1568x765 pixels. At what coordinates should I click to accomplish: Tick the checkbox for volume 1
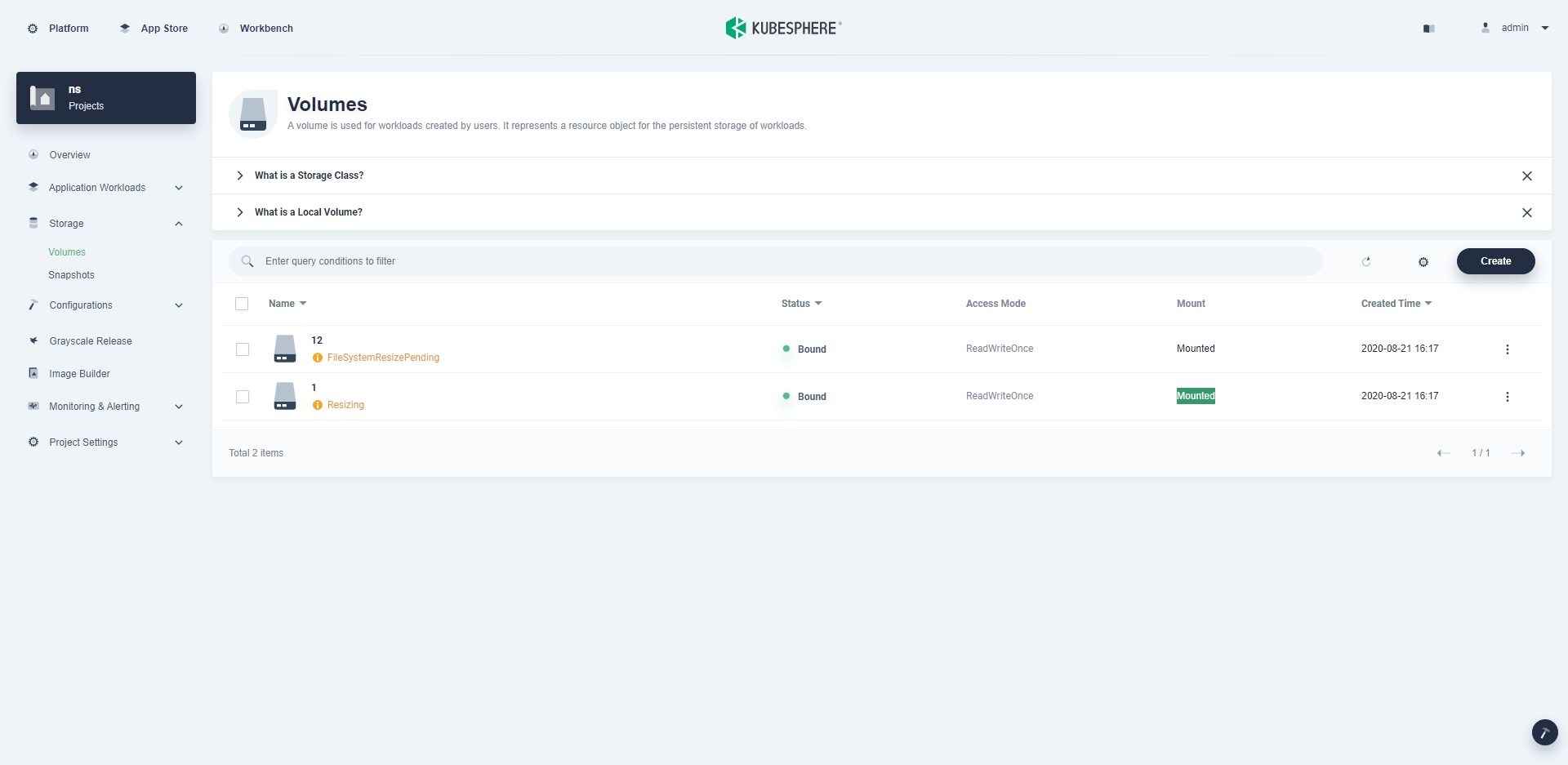click(x=243, y=397)
